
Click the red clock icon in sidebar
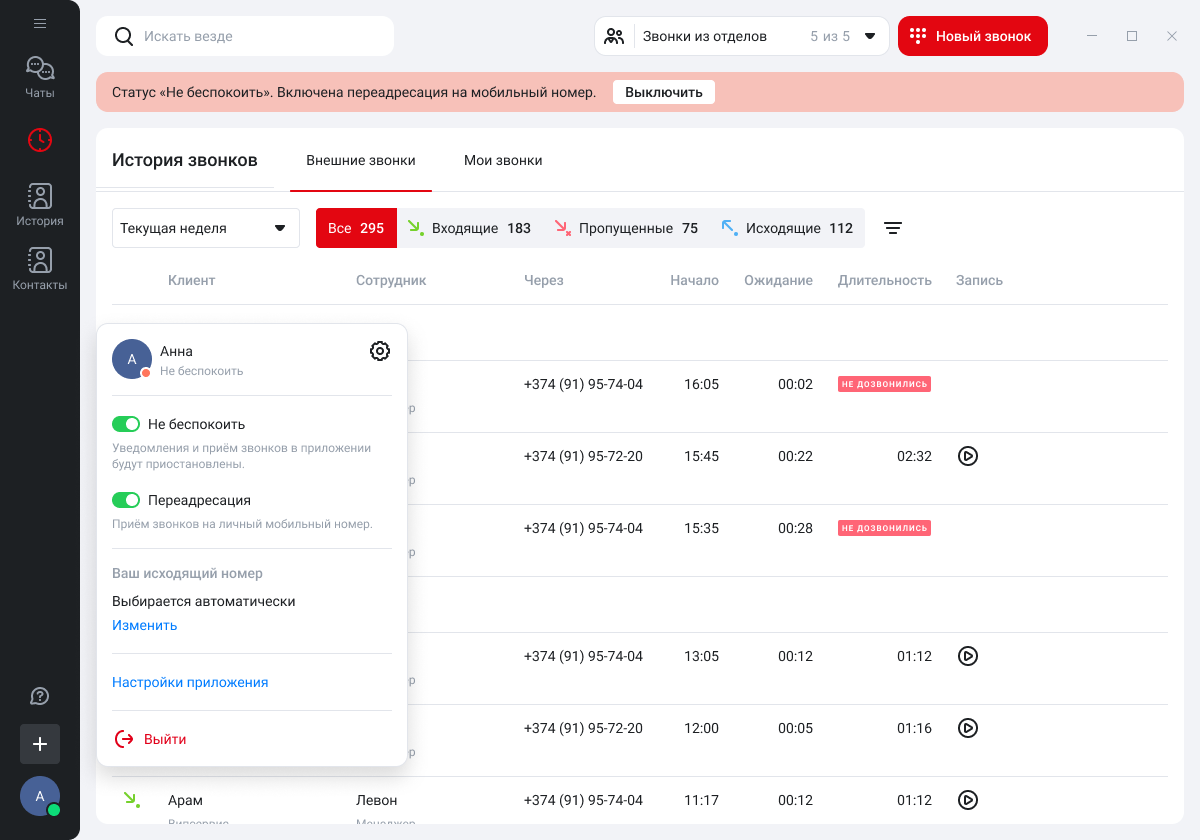tap(40, 140)
